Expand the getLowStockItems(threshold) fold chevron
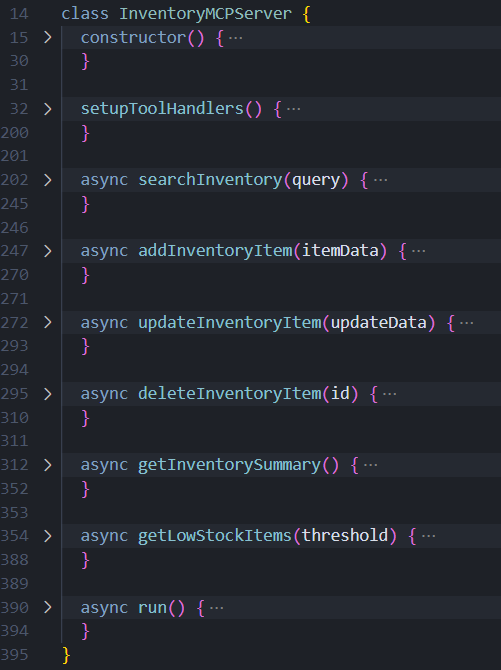Viewport: 501px width, 670px height. click(48, 536)
